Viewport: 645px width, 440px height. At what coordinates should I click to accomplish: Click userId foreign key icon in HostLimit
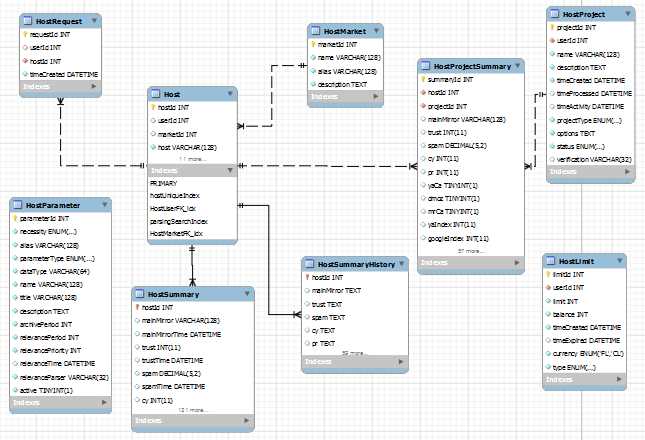point(548,287)
